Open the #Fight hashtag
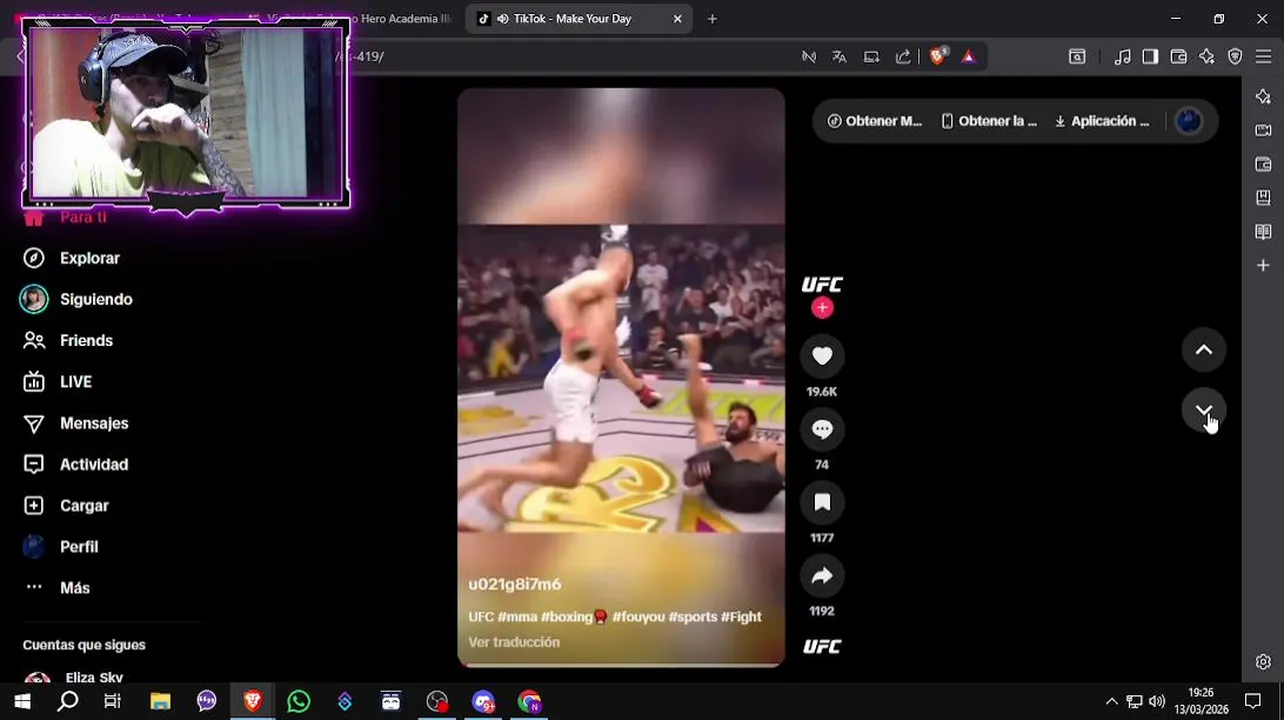The image size is (1284, 720). tap(741, 617)
